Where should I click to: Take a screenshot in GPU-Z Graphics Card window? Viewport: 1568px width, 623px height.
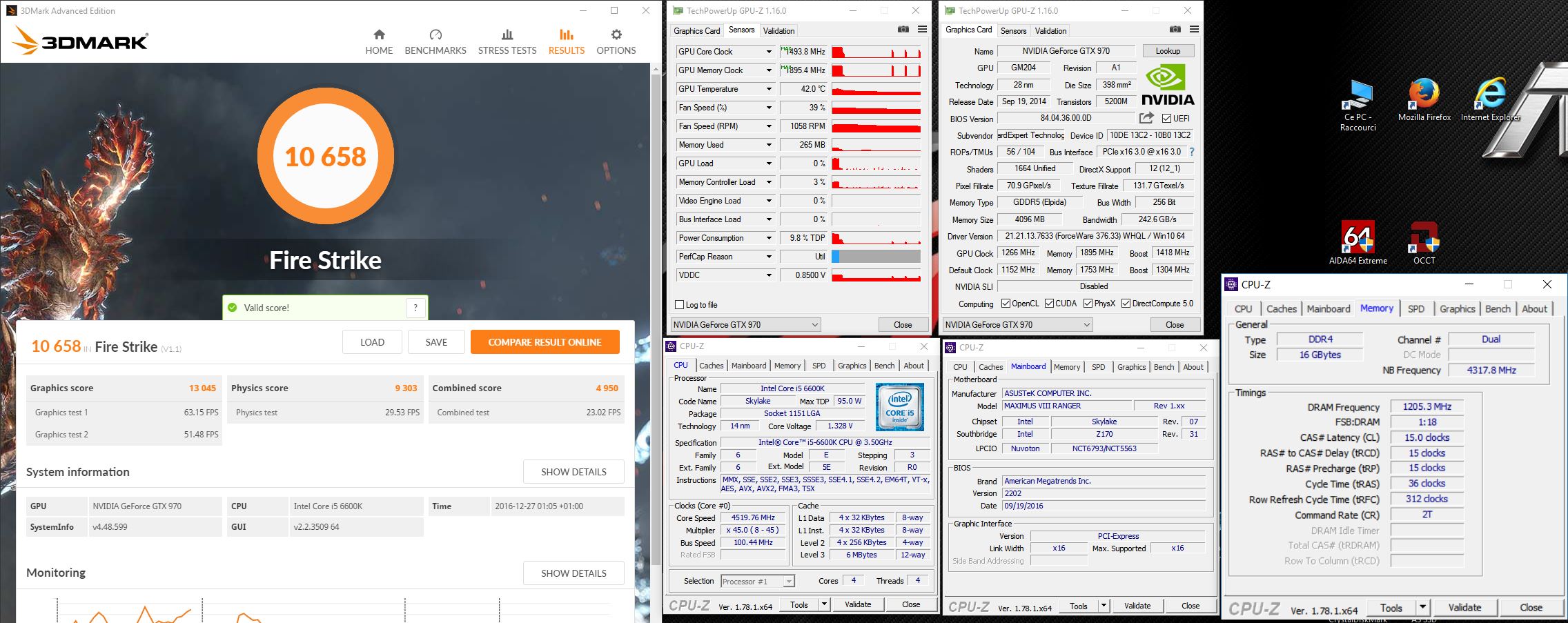tap(1175, 30)
